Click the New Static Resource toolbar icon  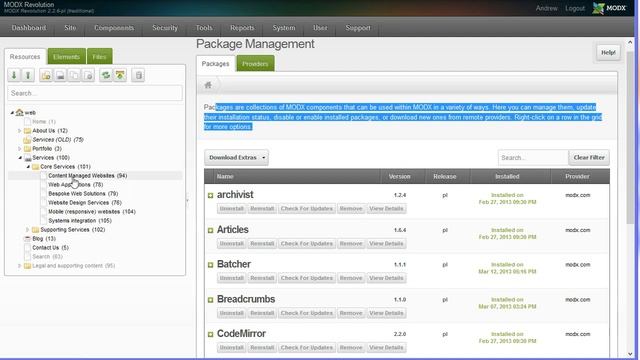[88, 75]
